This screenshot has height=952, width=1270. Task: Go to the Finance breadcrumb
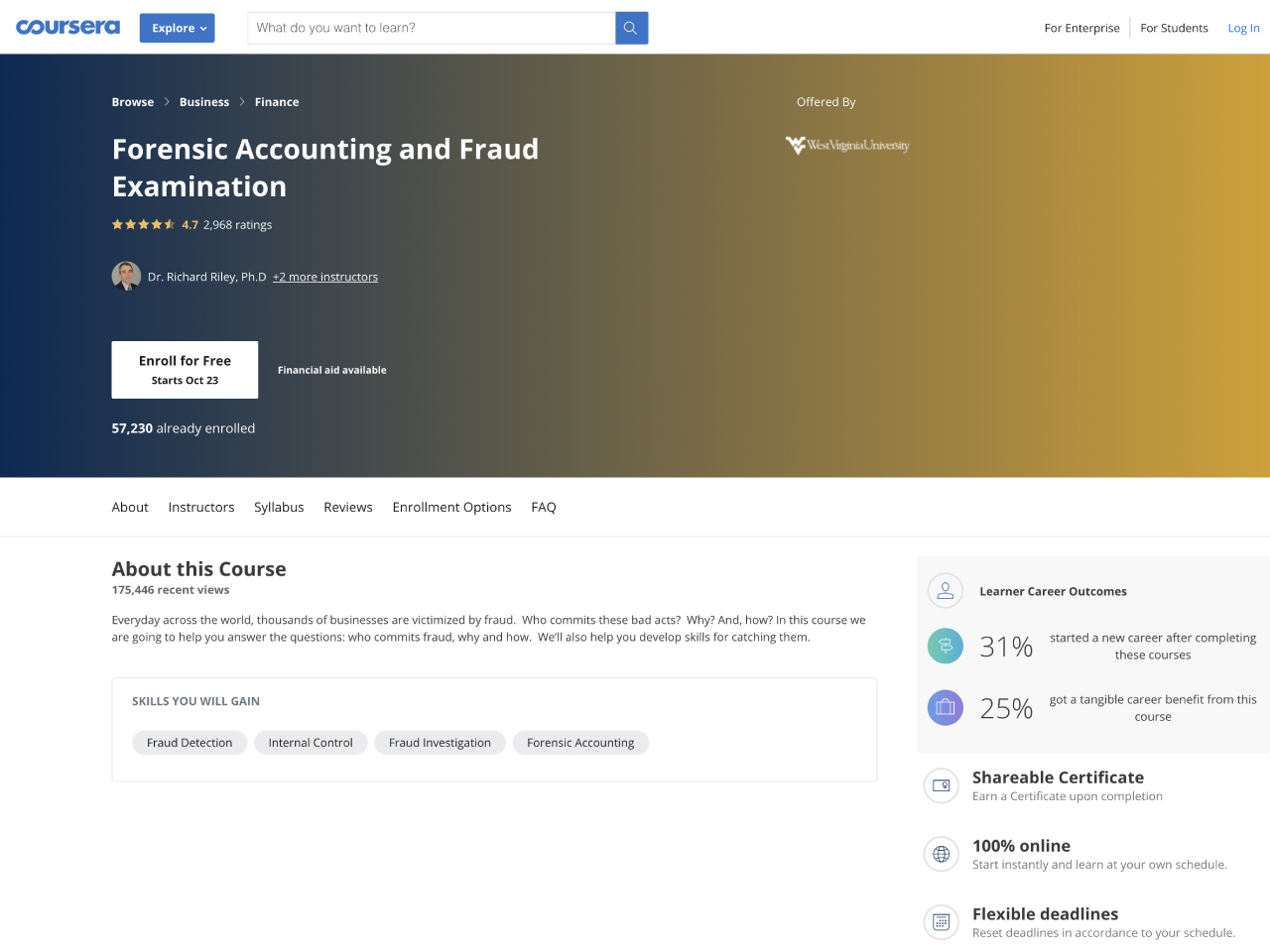point(277,102)
